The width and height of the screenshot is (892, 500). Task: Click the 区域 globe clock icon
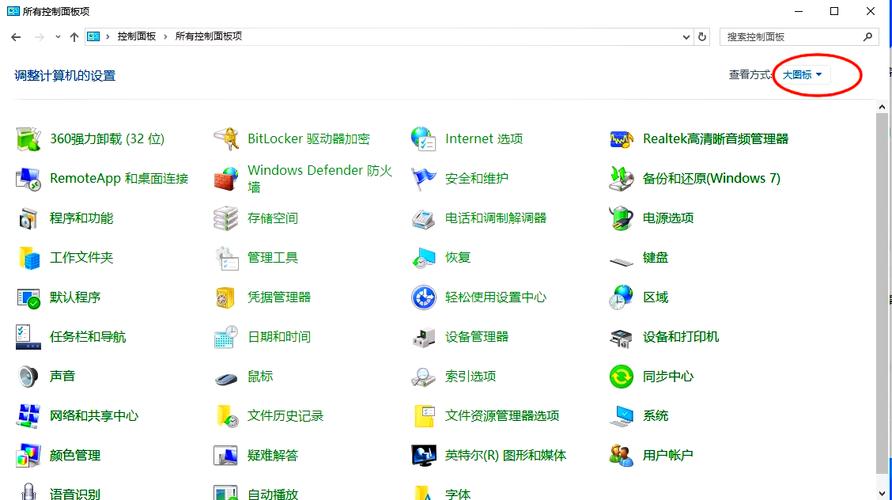tap(621, 297)
